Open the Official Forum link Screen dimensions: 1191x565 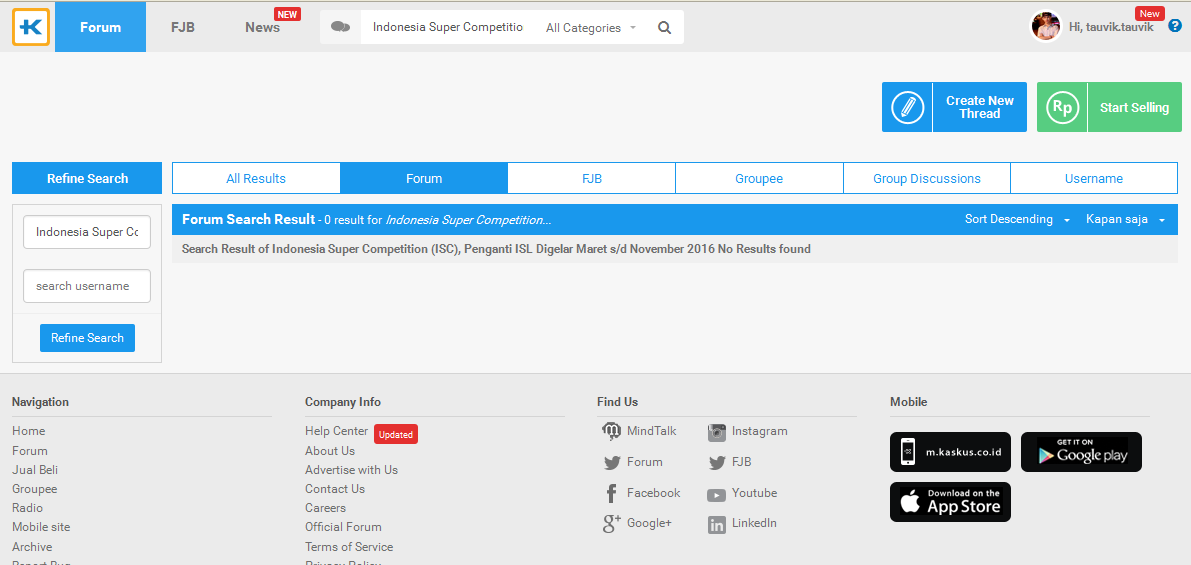(x=343, y=527)
